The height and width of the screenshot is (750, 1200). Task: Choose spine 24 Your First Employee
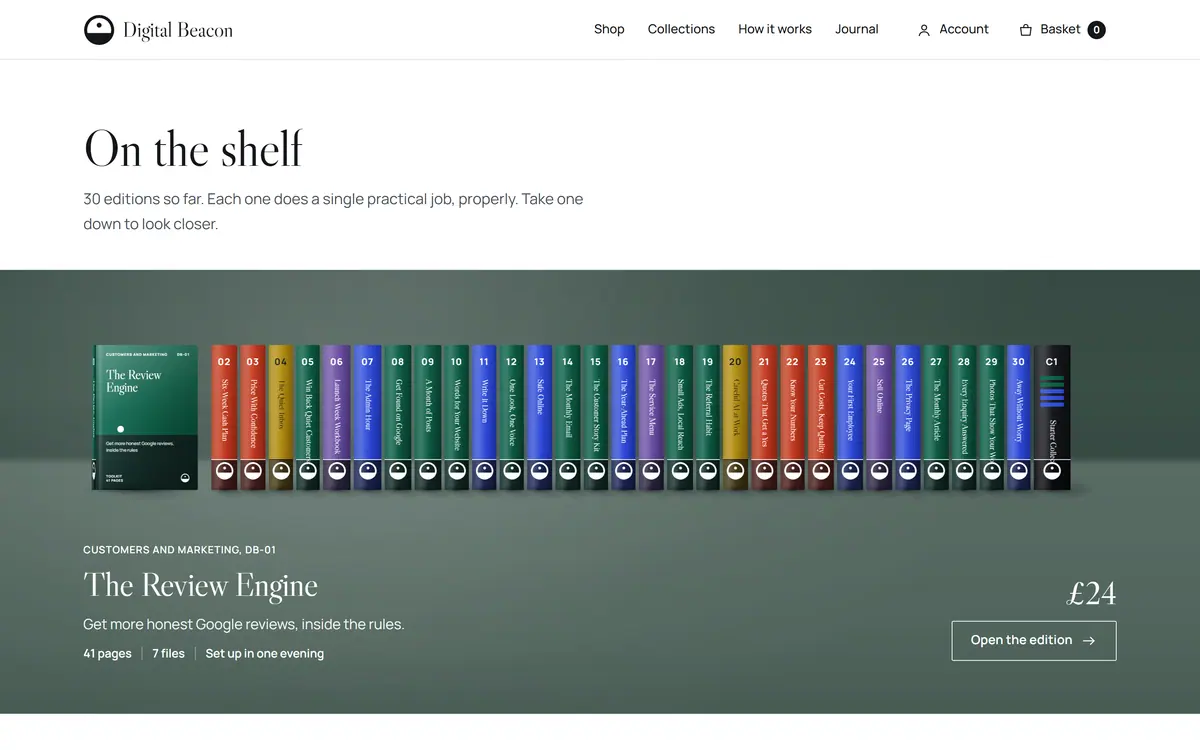pyautogui.click(x=850, y=418)
